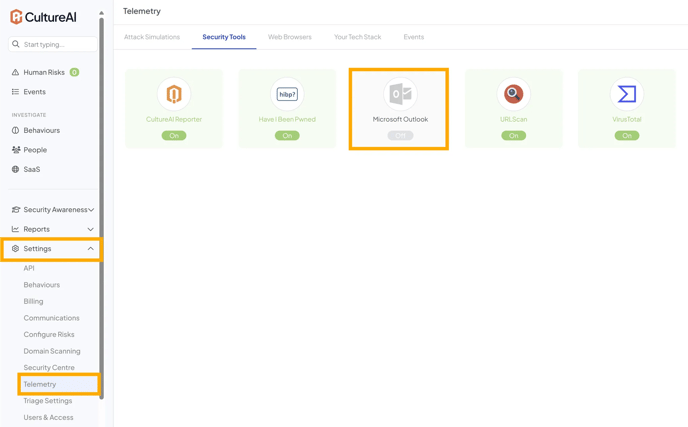Screen dimensions: 688x427
Task: Open Configure Risks settings
Action: (49, 334)
